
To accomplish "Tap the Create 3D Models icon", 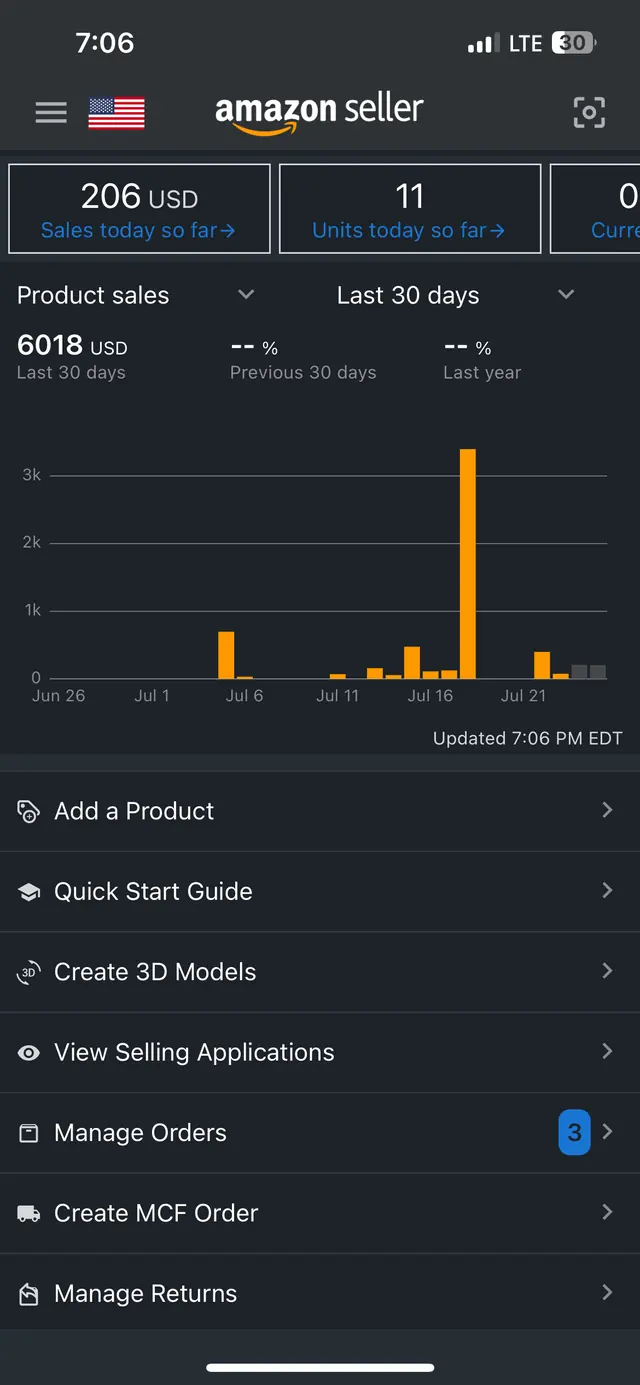I will tap(29, 972).
